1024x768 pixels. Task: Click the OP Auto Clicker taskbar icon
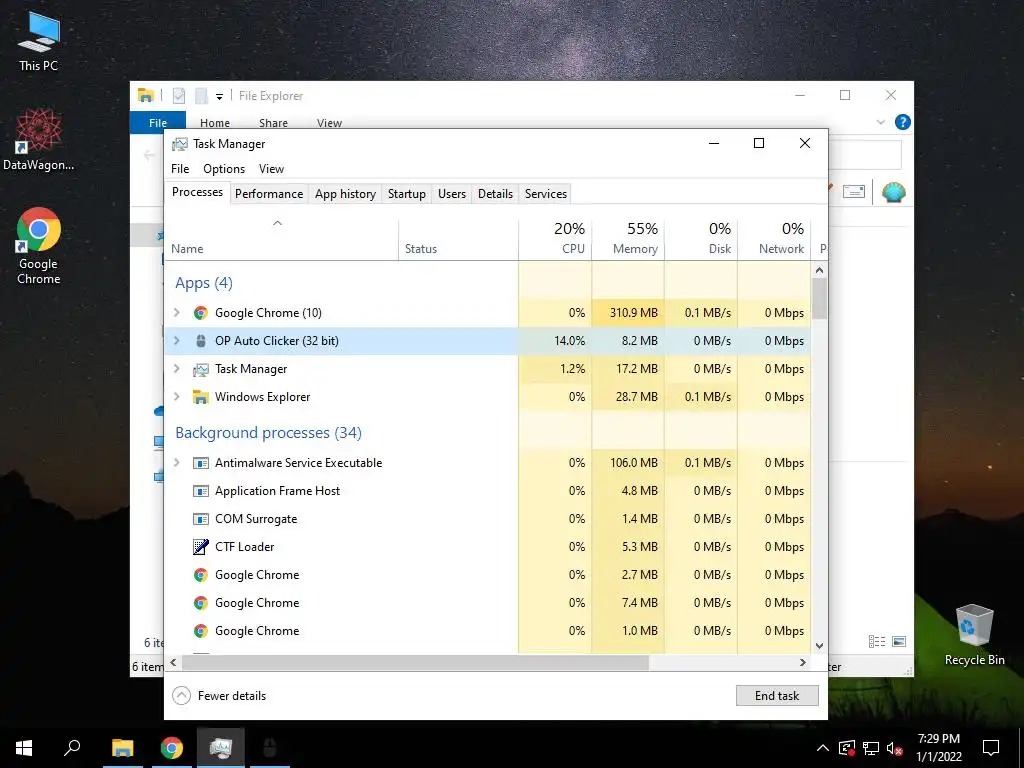270,748
